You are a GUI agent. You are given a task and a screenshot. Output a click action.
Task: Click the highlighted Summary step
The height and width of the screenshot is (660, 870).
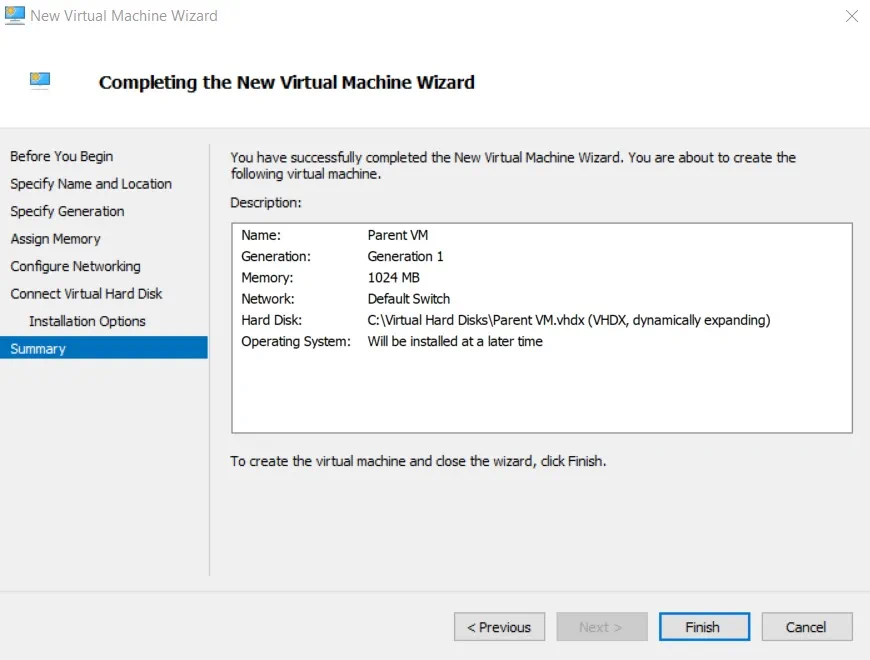(38, 349)
